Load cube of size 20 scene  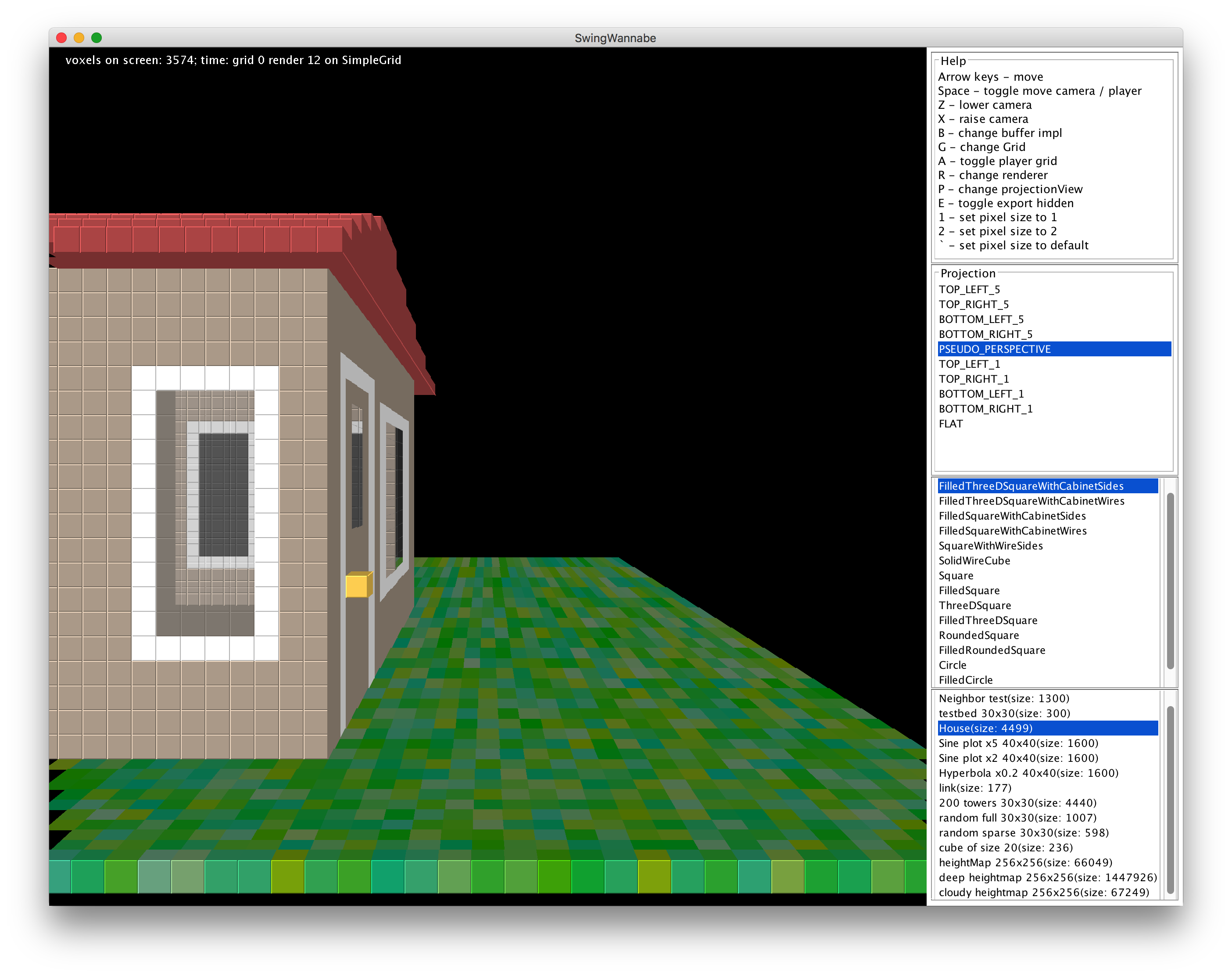point(1048,847)
